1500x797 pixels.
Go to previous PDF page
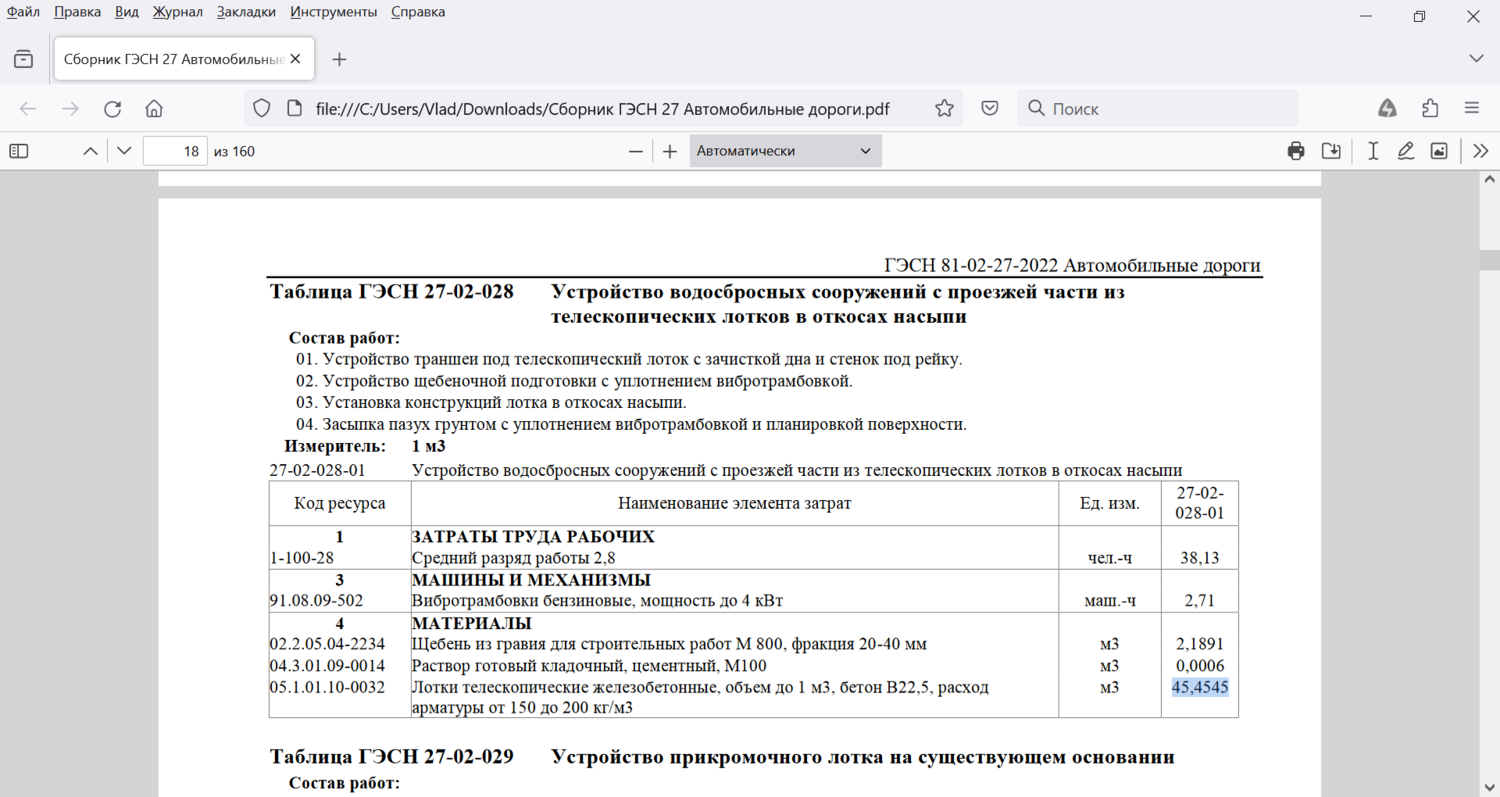point(90,151)
